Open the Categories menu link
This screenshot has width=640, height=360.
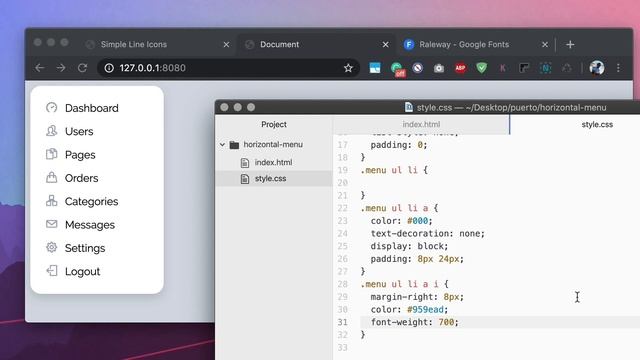pyautogui.click(x=91, y=201)
